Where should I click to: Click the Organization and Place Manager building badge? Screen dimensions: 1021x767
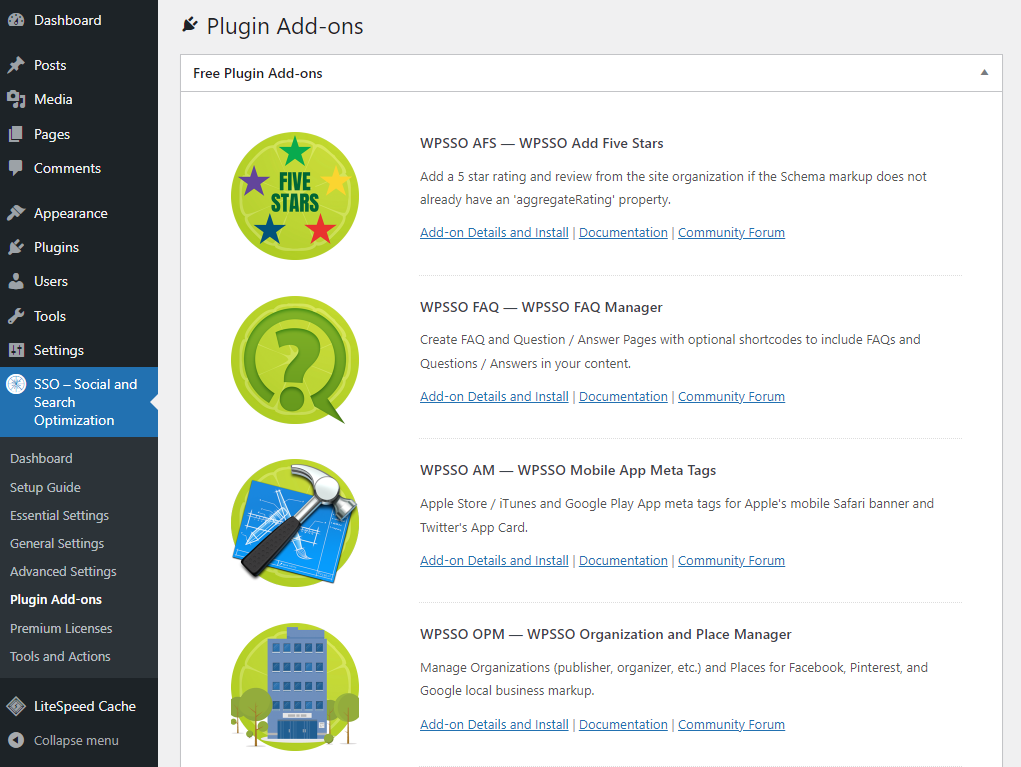tap(295, 687)
